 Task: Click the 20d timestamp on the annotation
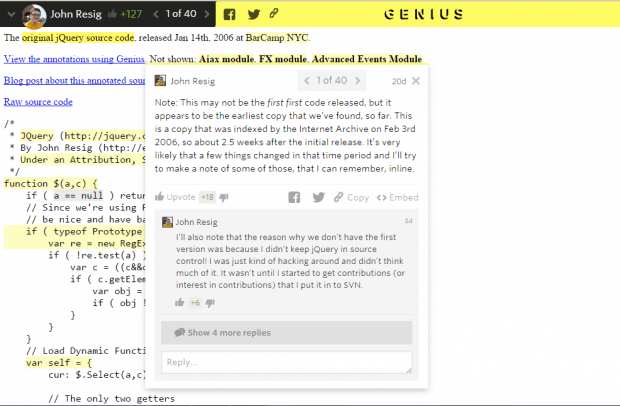[399, 81]
